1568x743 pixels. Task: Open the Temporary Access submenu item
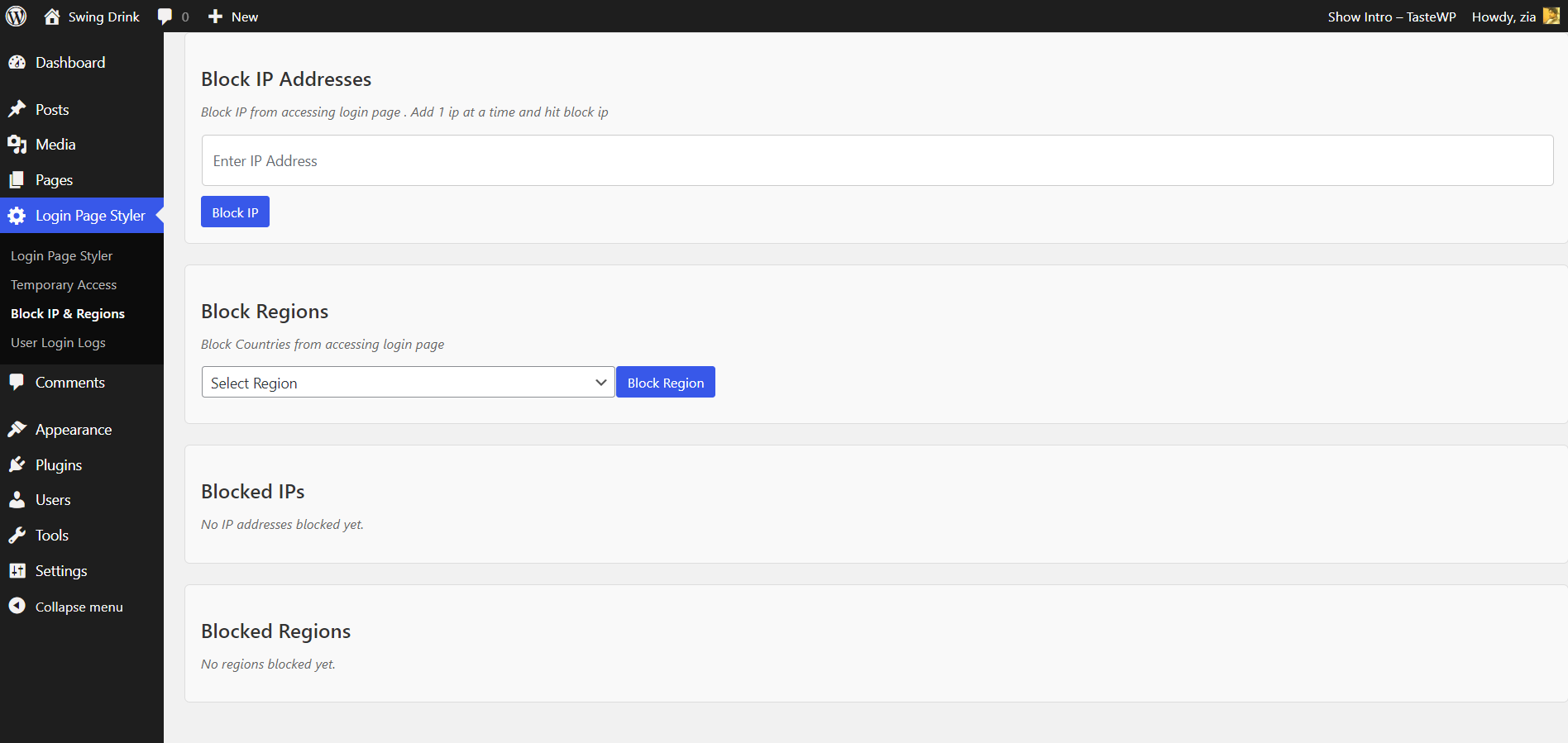pyautogui.click(x=64, y=285)
